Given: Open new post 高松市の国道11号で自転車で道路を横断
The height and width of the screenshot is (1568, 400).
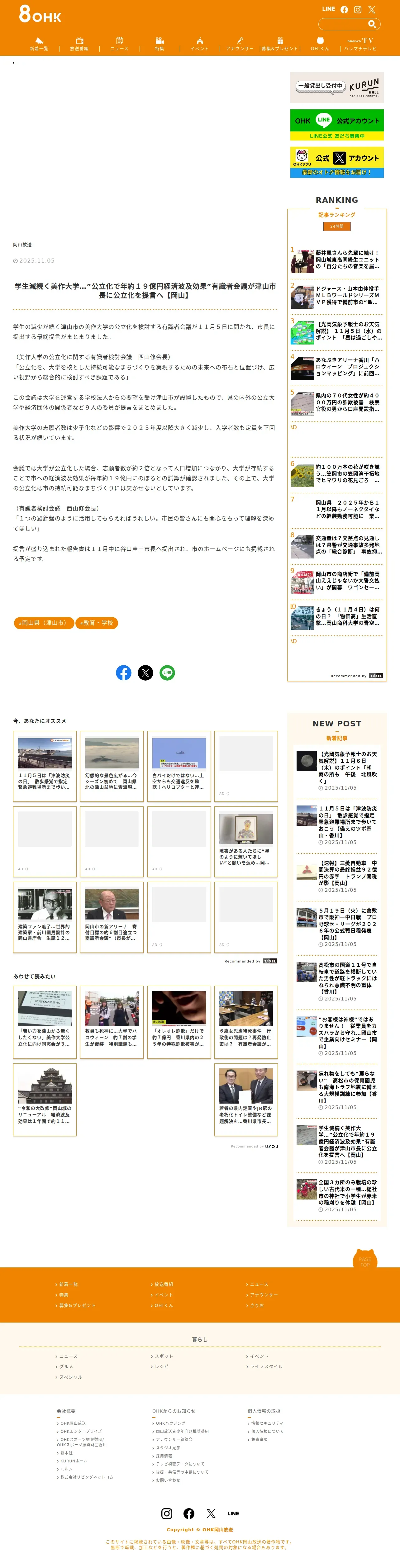Looking at the screenshot, I should [337, 981].
